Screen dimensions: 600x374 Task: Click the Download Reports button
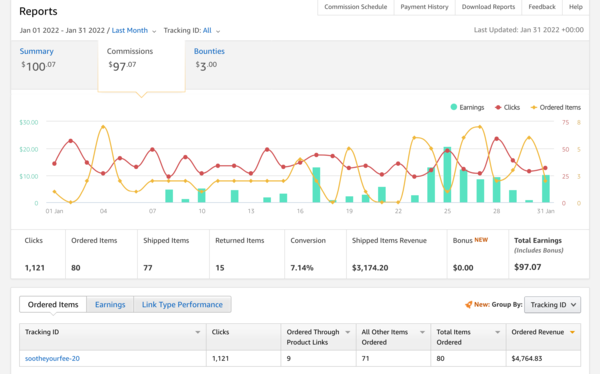pyautogui.click(x=488, y=7)
